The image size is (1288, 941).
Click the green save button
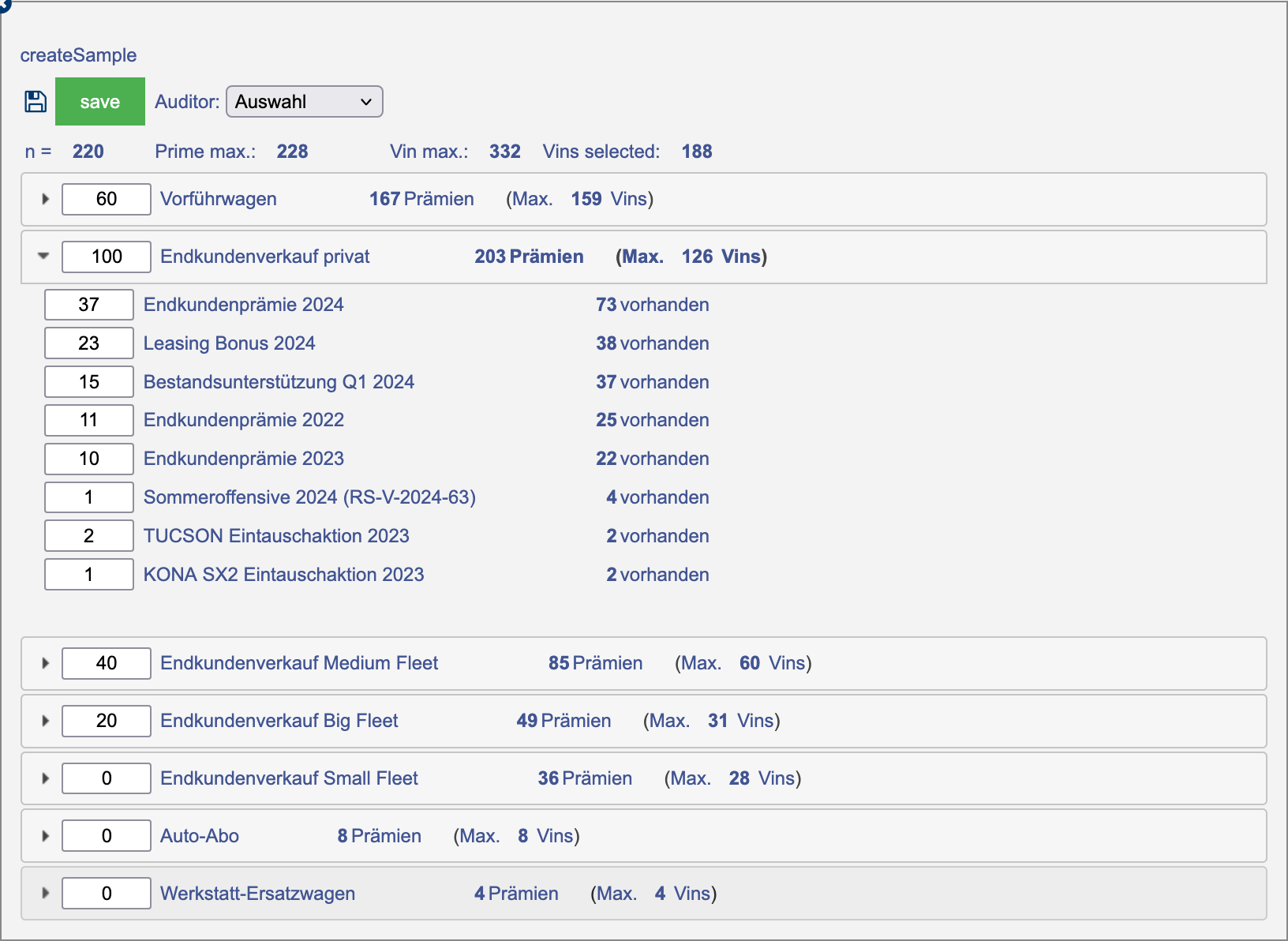click(x=99, y=101)
